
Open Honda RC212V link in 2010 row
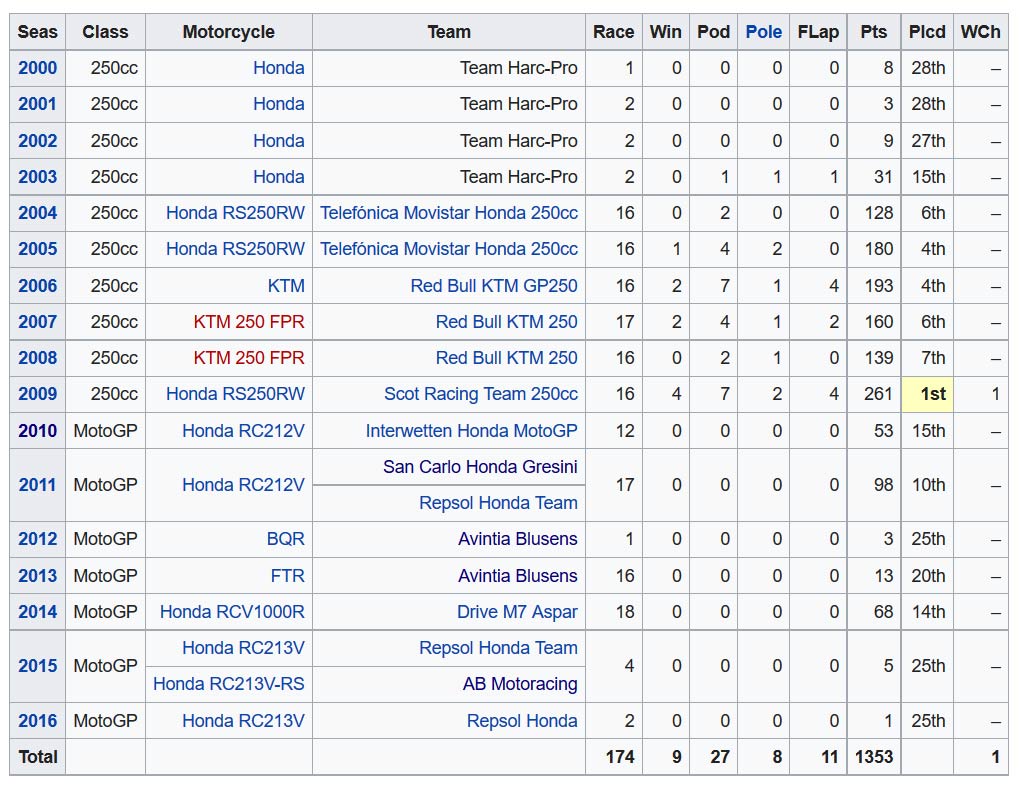(243, 431)
